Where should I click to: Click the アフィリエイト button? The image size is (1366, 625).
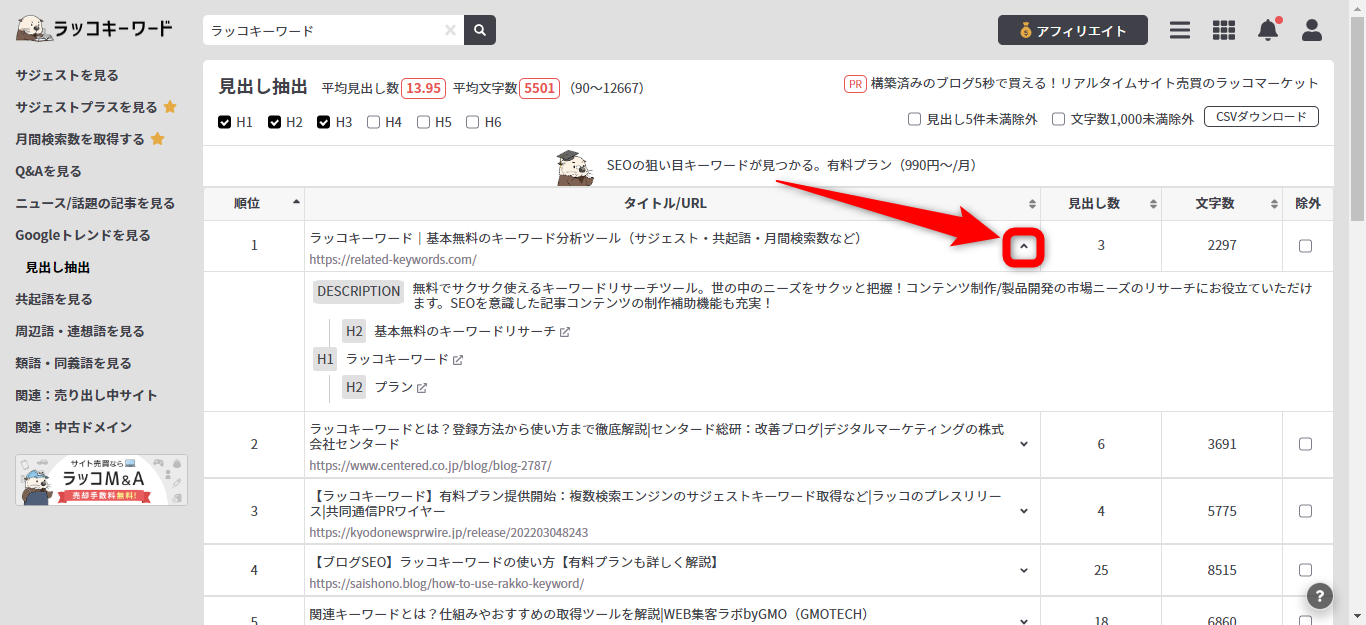tap(1073, 30)
